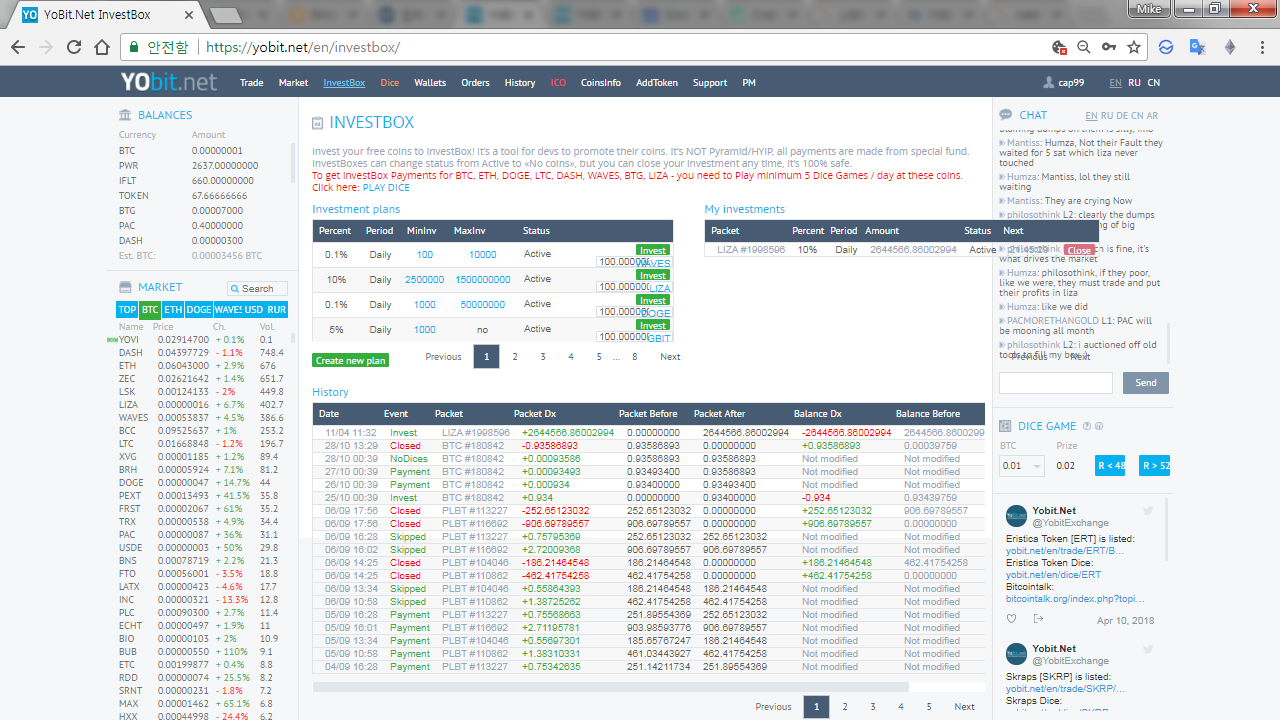
Task: Switch chat room to DE
Action: pyautogui.click(x=1122, y=116)
